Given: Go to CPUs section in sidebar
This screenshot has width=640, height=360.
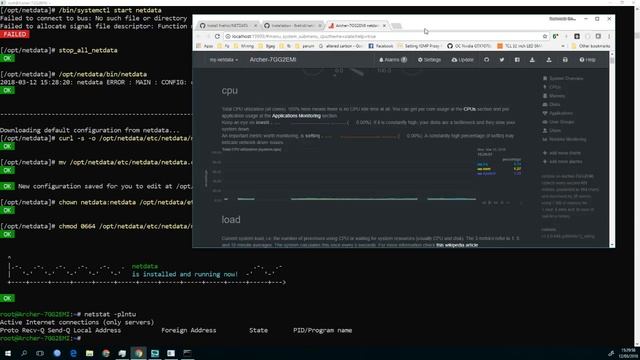Looking at the screenshot, I should tap(552, 87).
